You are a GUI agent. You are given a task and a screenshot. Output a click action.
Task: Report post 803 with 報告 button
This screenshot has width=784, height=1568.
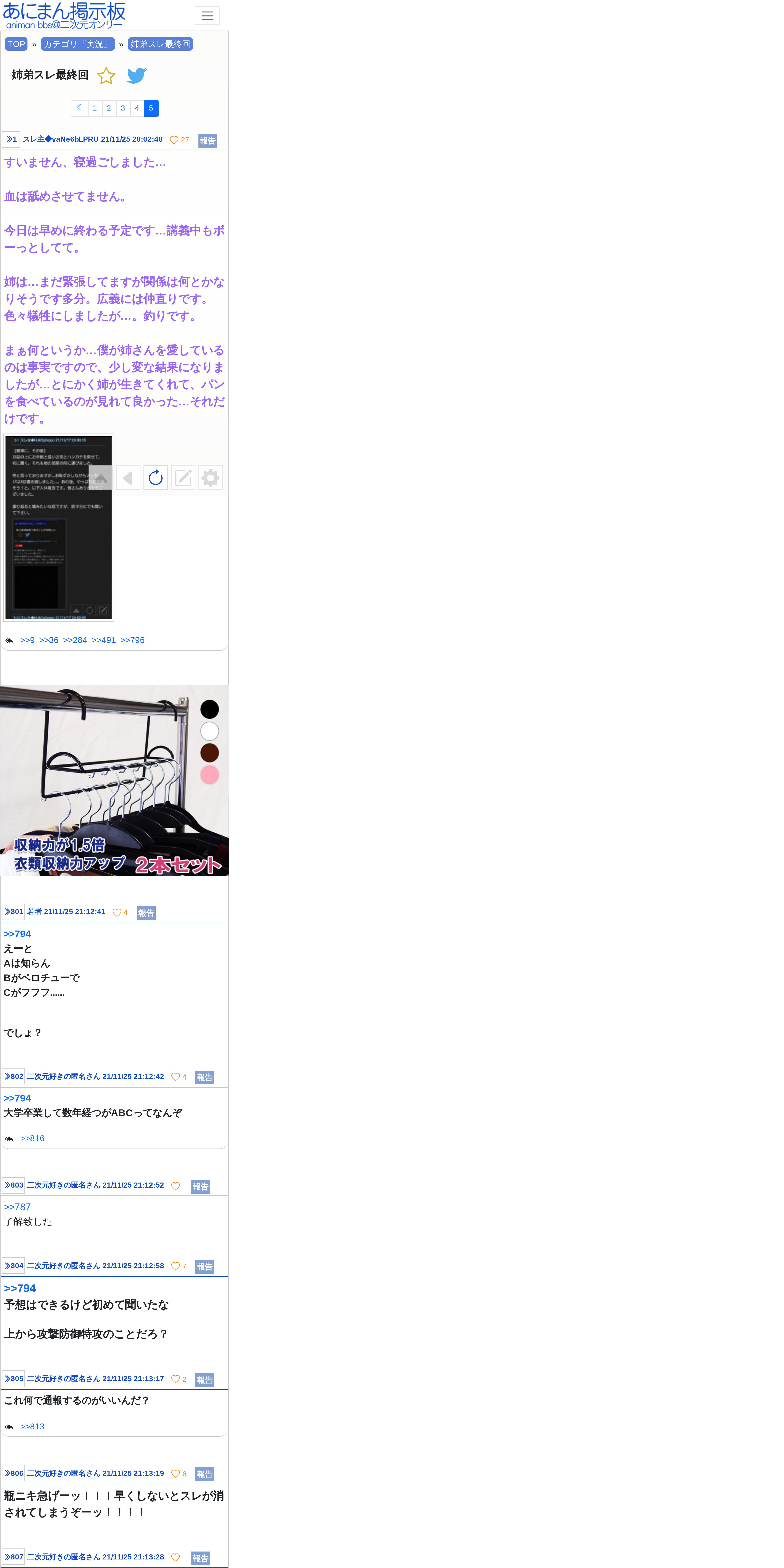point(200,1186)
